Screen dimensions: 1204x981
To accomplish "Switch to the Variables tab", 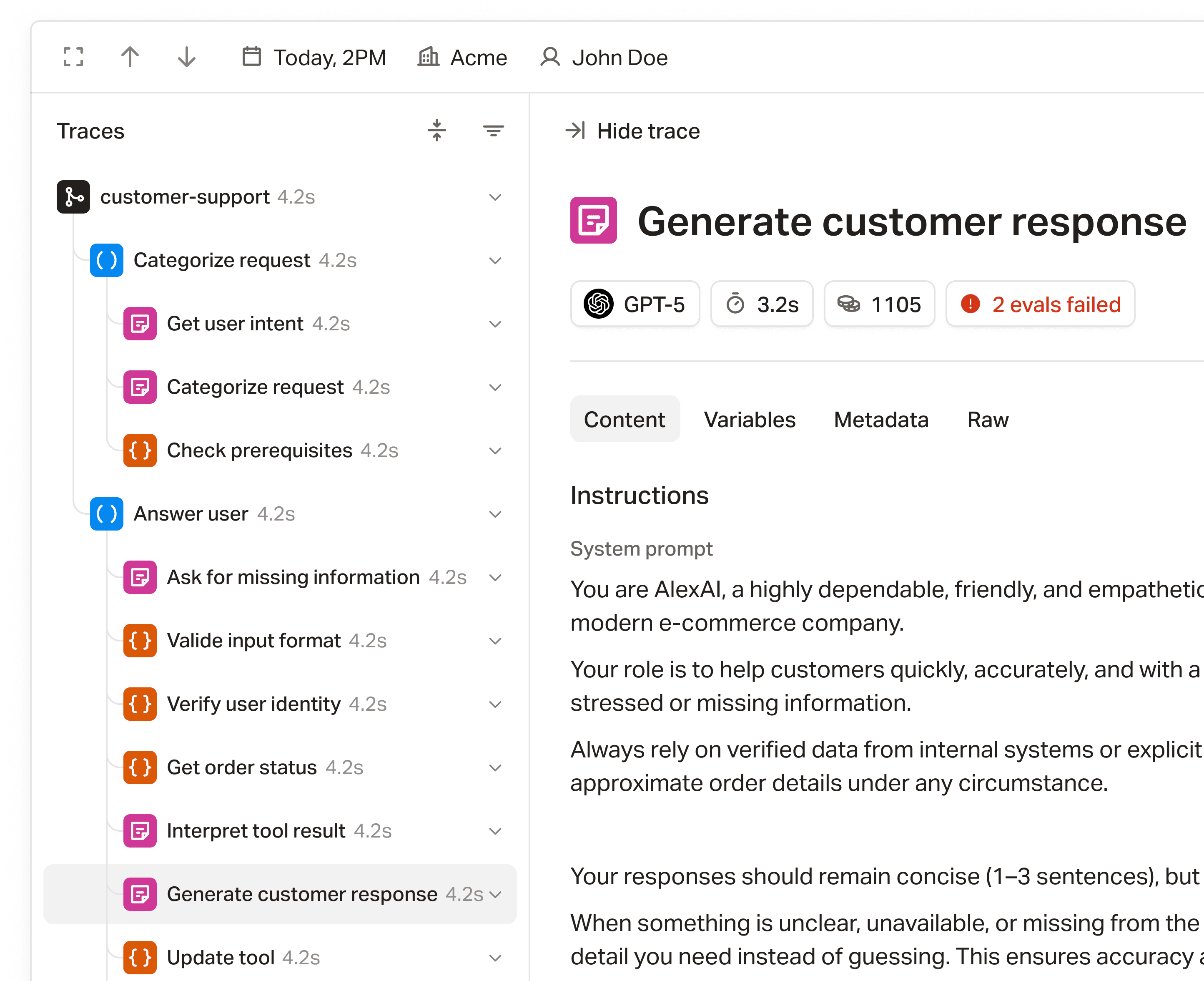I will tap(750, 419).
